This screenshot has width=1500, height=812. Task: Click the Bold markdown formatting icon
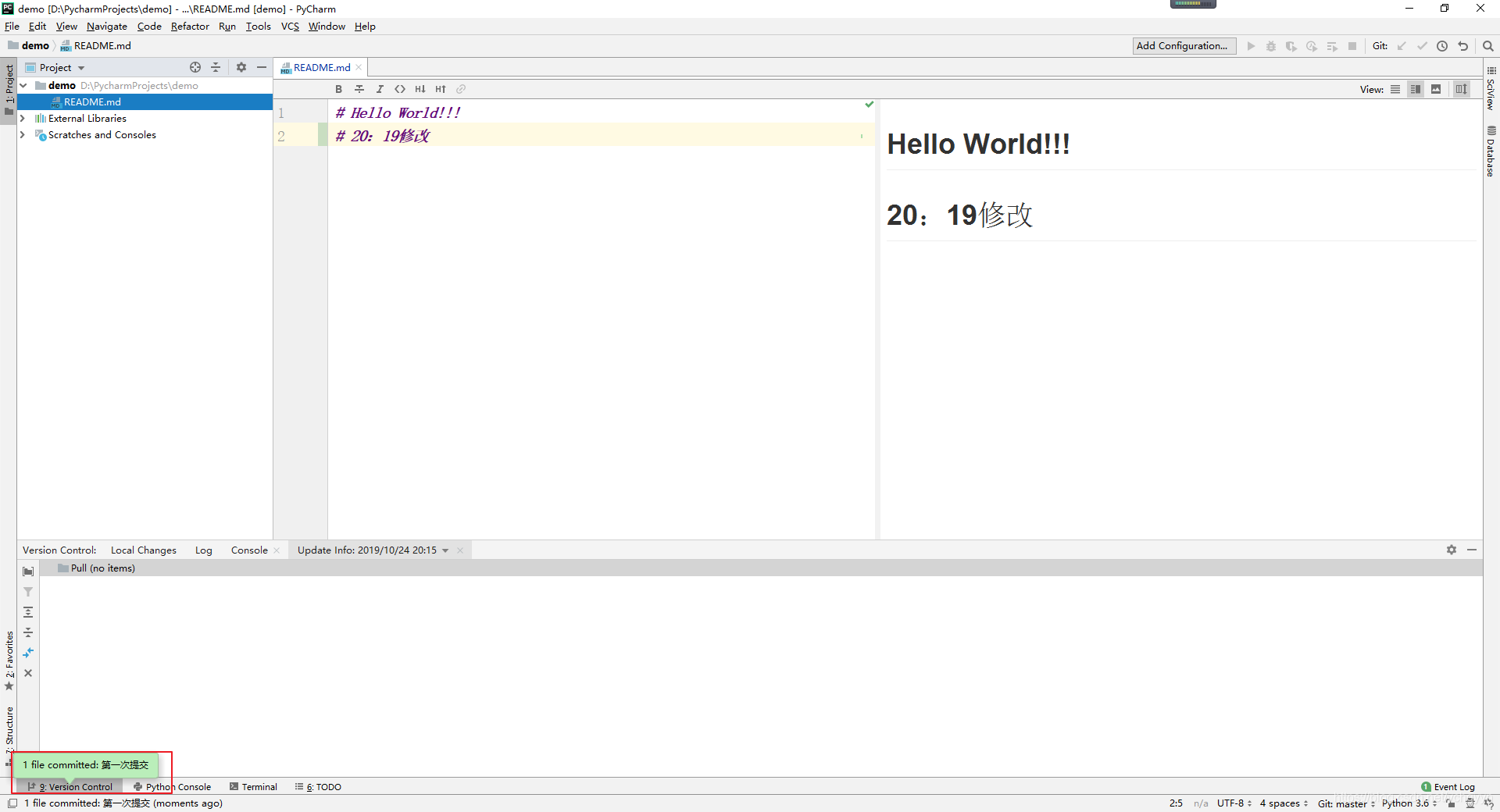339,89
